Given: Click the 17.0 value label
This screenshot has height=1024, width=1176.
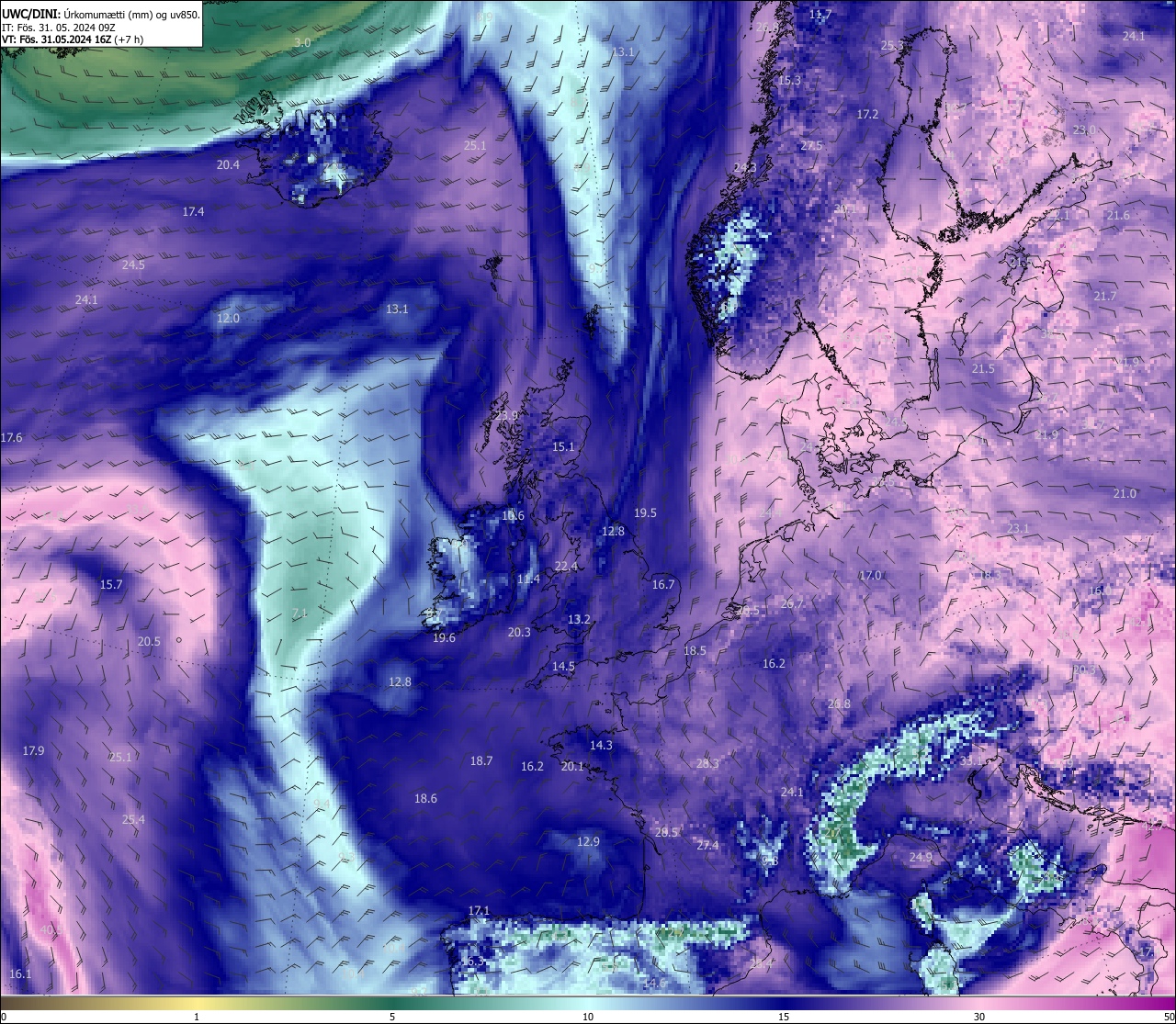Looking at the screenshot, I should (x=870, y=576).
